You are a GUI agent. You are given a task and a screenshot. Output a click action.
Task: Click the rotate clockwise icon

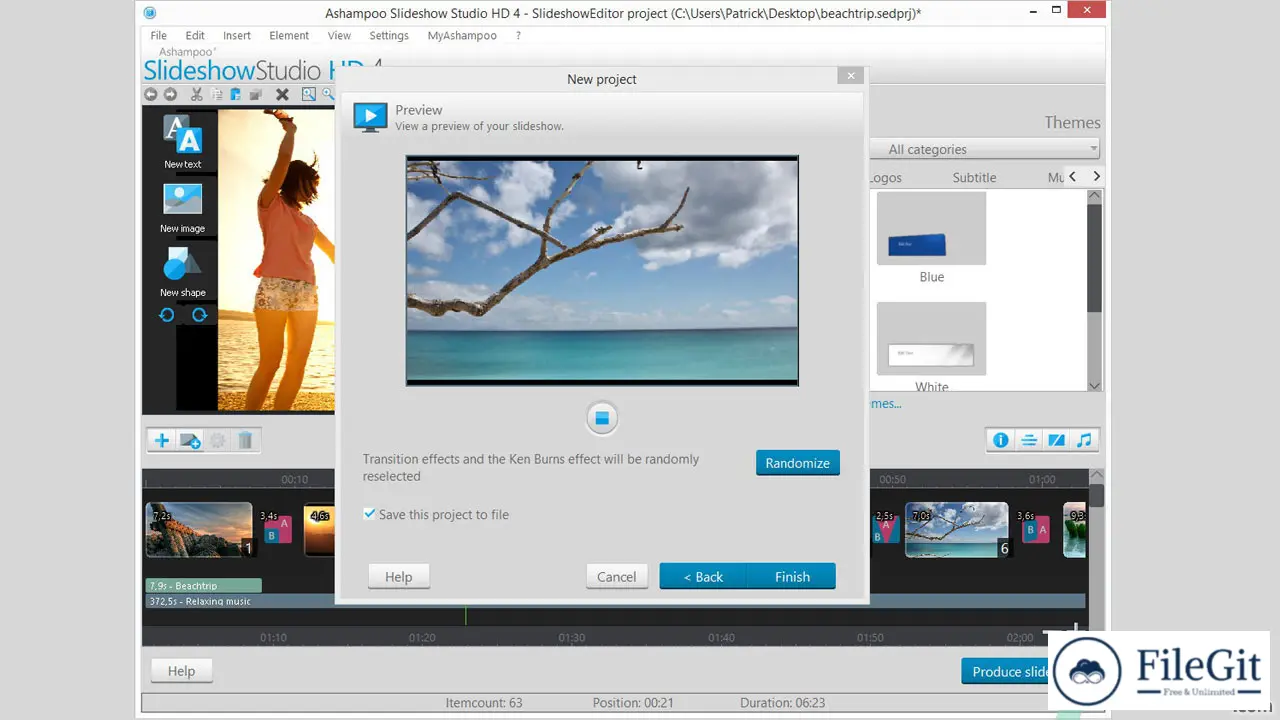point(199,314)
